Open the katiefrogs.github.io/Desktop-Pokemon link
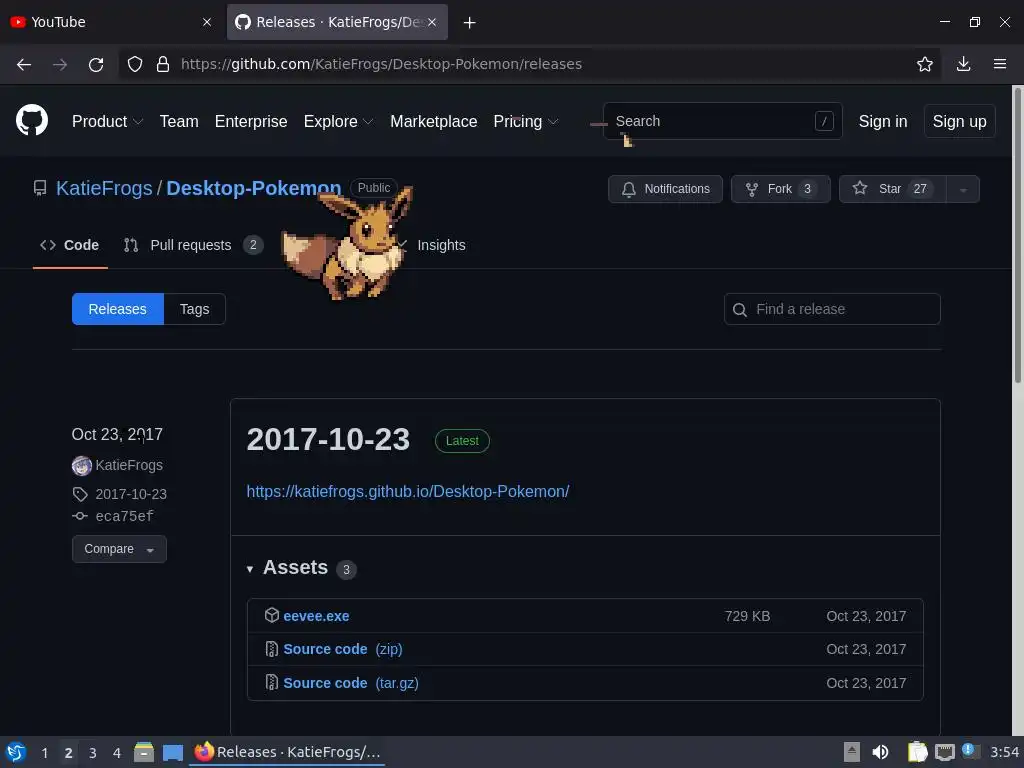 click(408, 491)
